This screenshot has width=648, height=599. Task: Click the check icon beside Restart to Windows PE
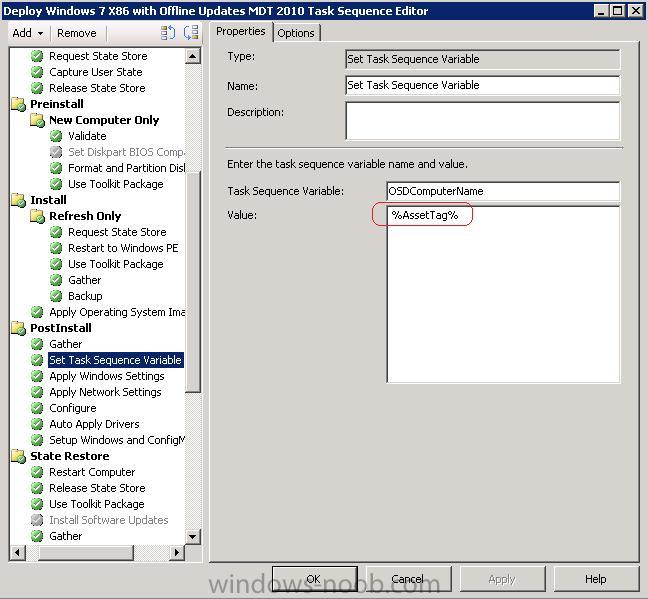point(56,248)
